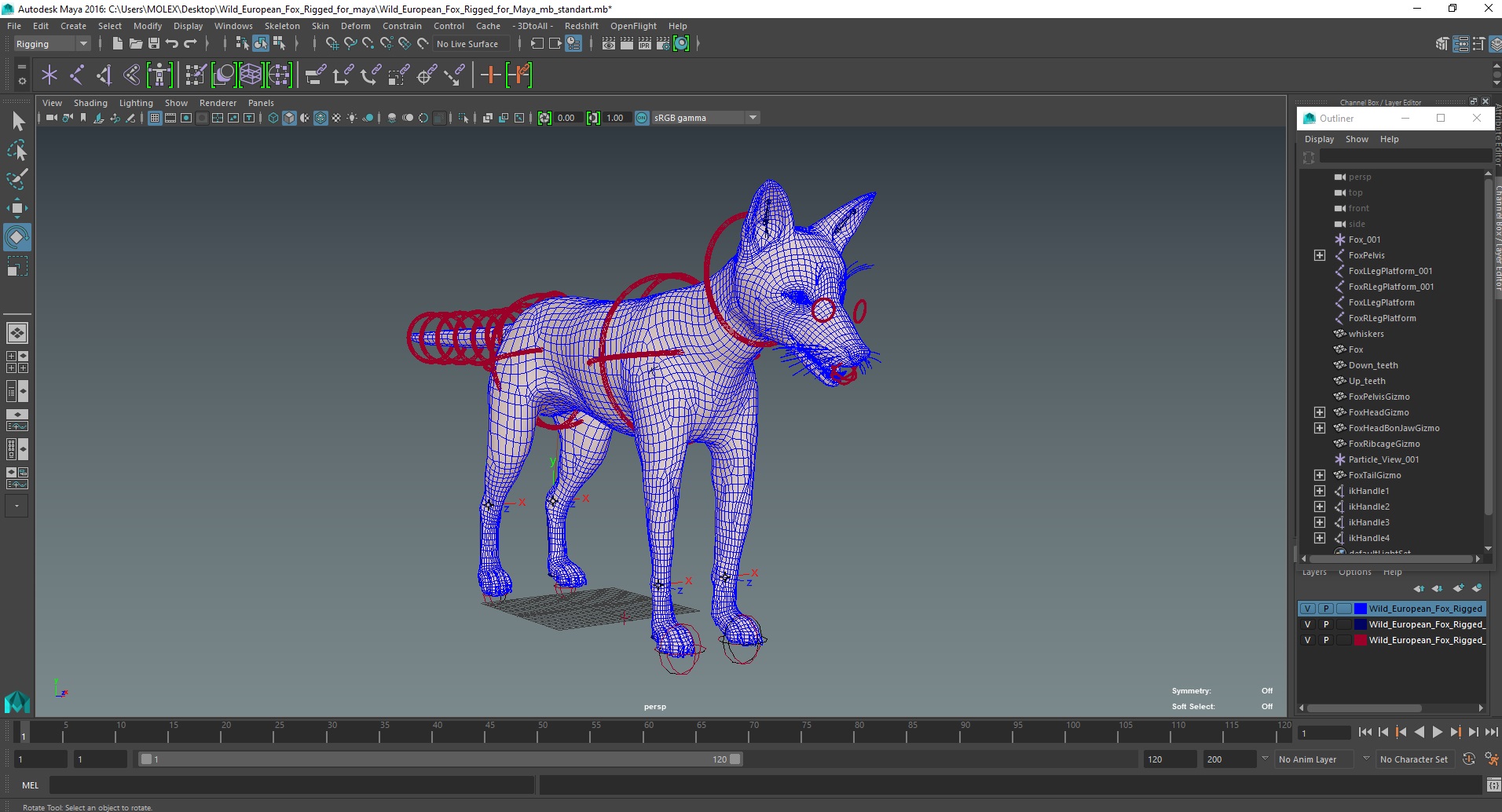Expand the FoxTailGizmo node in Outliner
The image size is (1502, 812).
[1320, 475]
